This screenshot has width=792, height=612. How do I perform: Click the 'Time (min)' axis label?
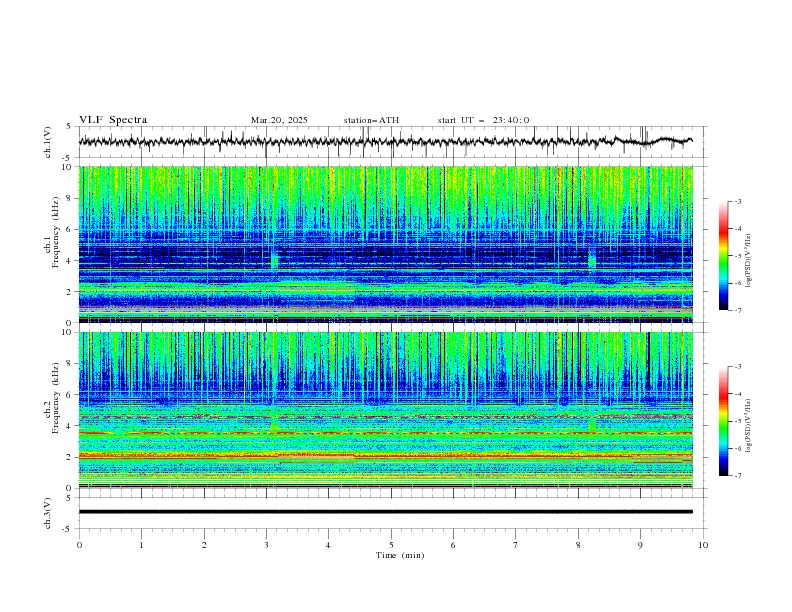400,555
